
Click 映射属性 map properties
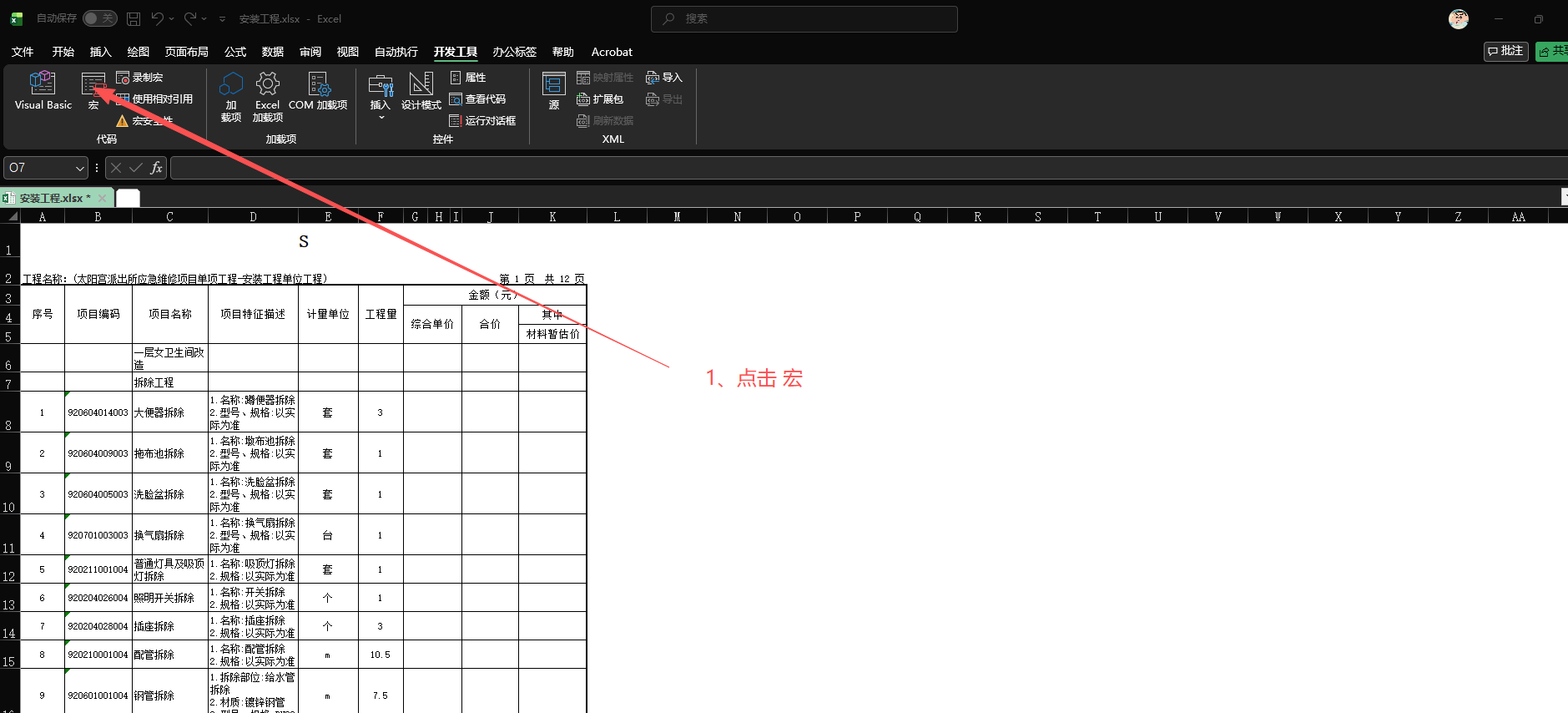tap(605, 78)
